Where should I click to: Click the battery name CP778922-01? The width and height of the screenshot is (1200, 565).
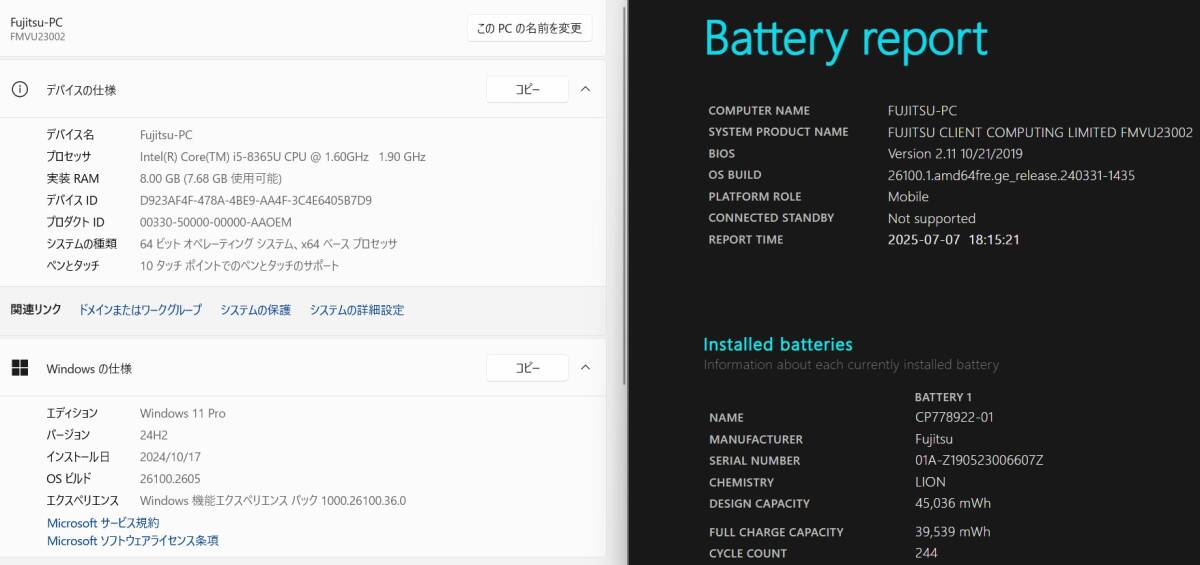click(x=954, y=418)
